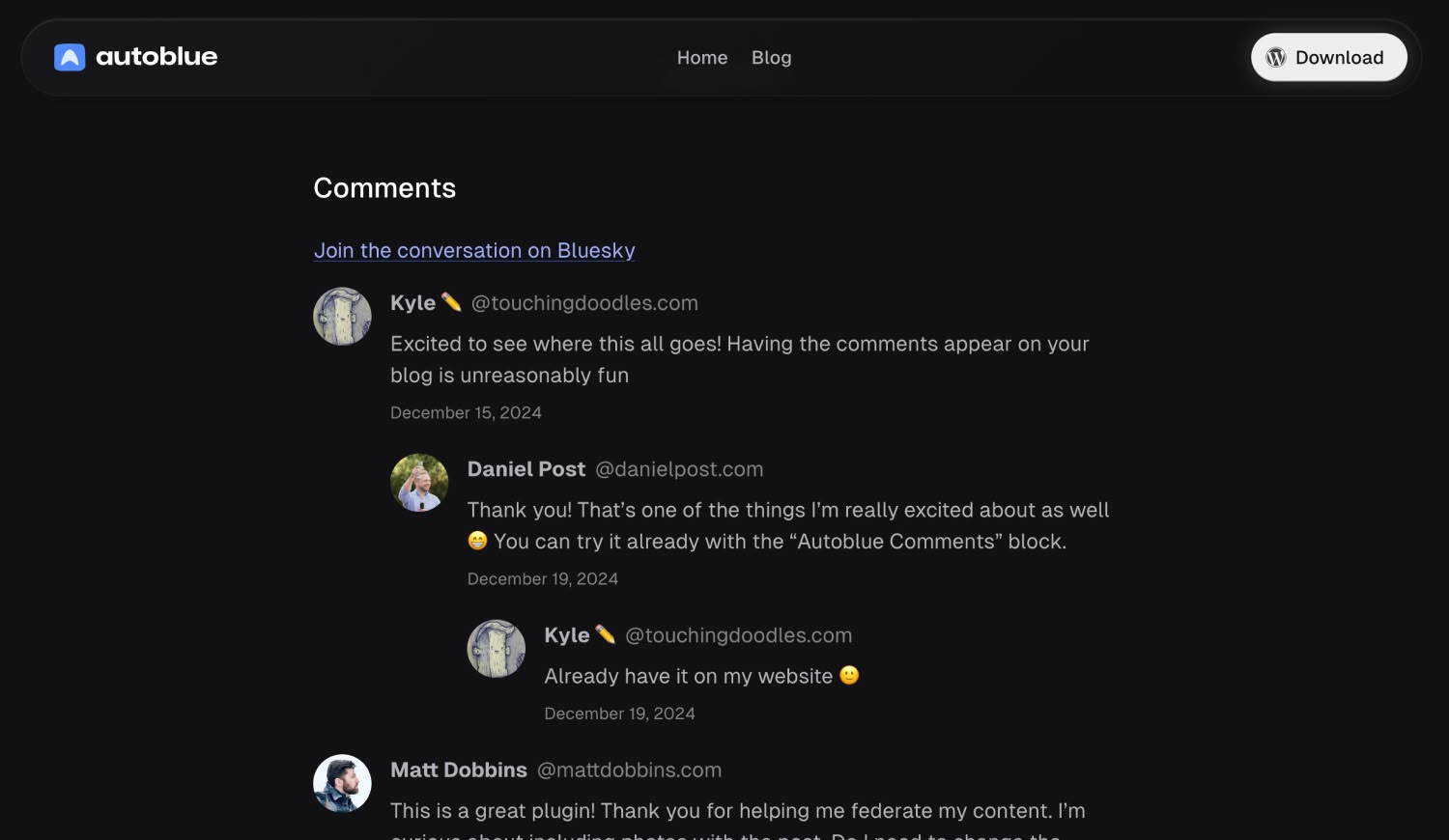
Task: Click the Download button
Action: pyautogui.click(x=1328, y=57)
